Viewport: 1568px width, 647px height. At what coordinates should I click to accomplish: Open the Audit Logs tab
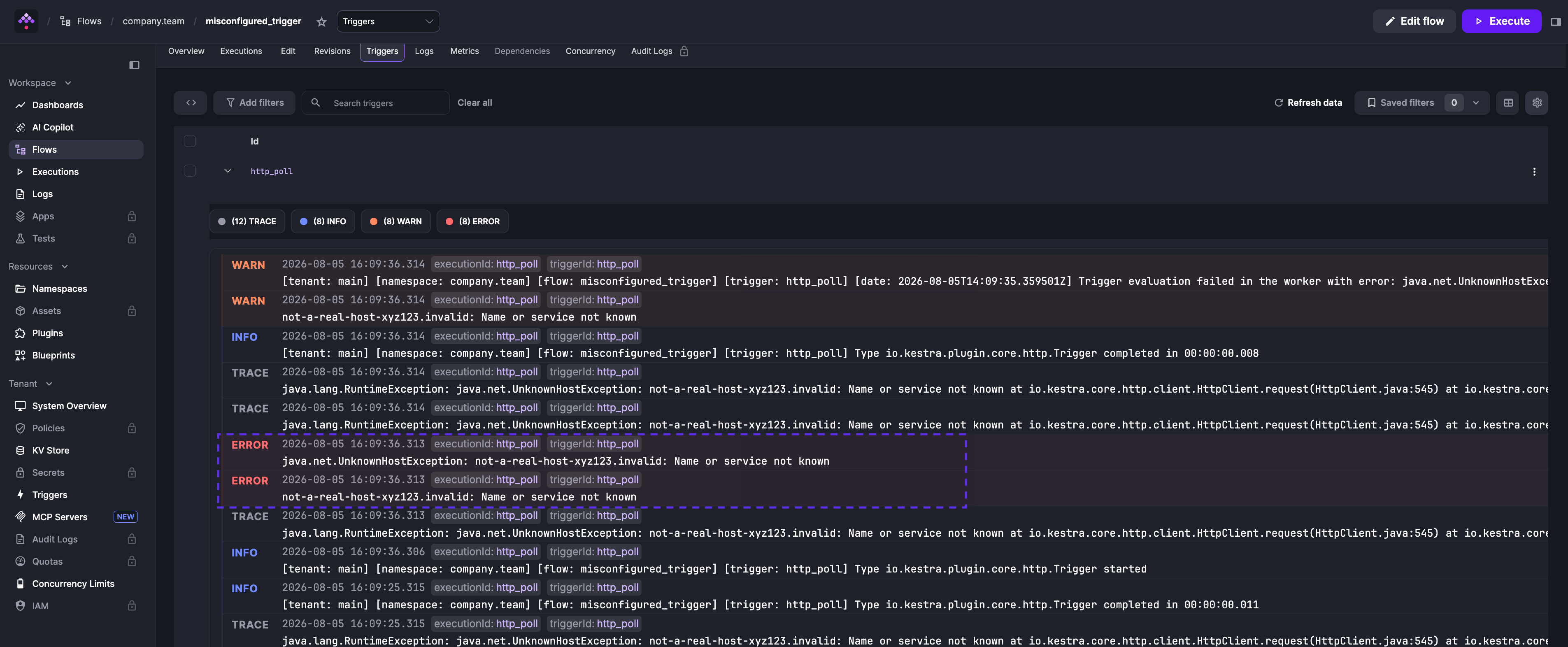point(659,51)
